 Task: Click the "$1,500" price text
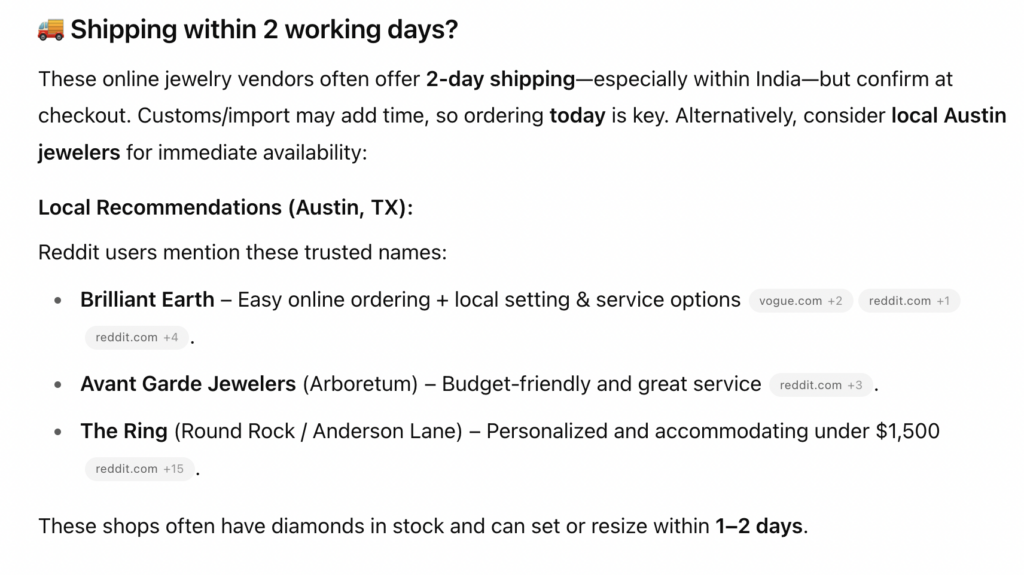(x=907, y=431)
